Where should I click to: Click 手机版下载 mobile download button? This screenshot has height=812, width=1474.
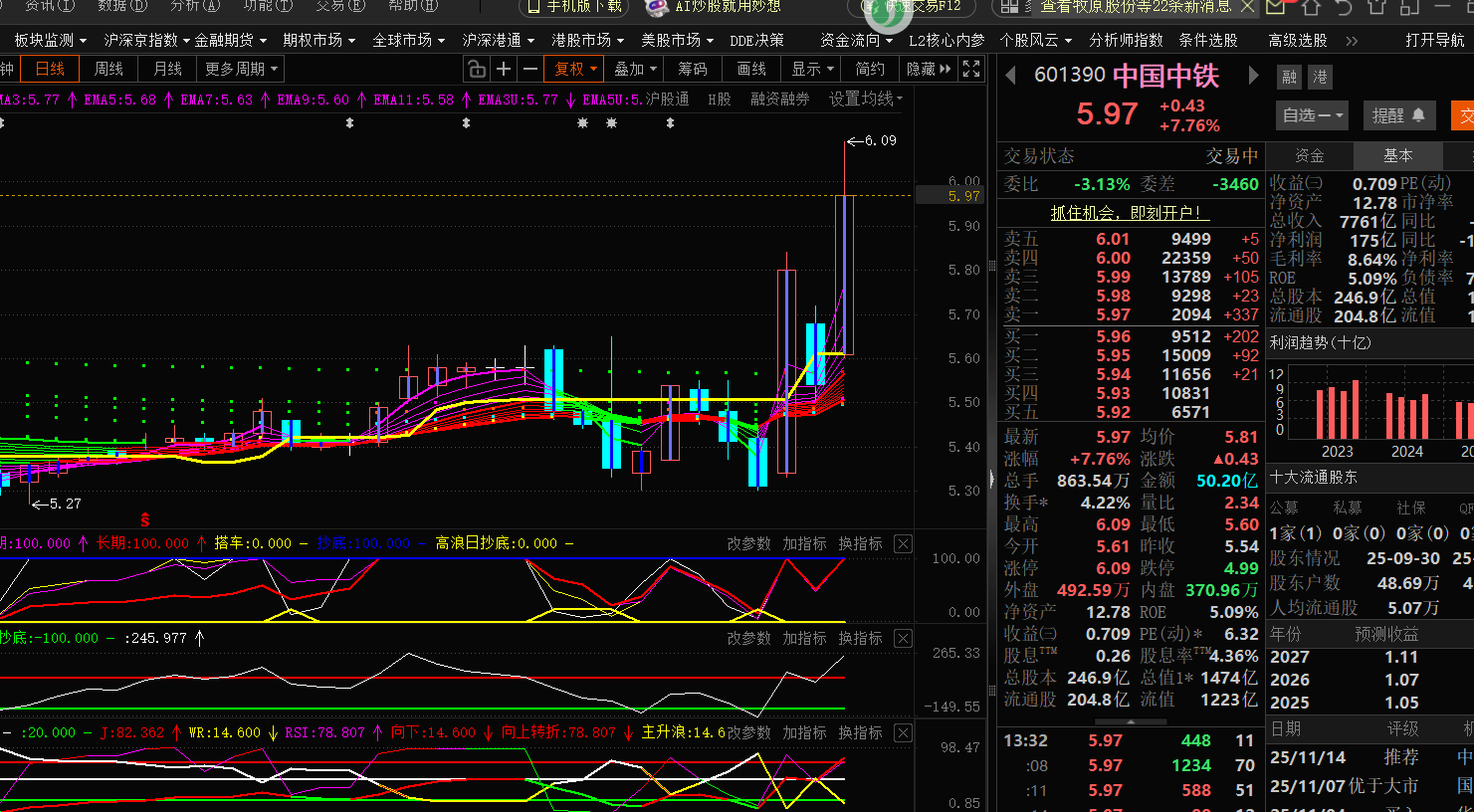(x=573, y=7)
